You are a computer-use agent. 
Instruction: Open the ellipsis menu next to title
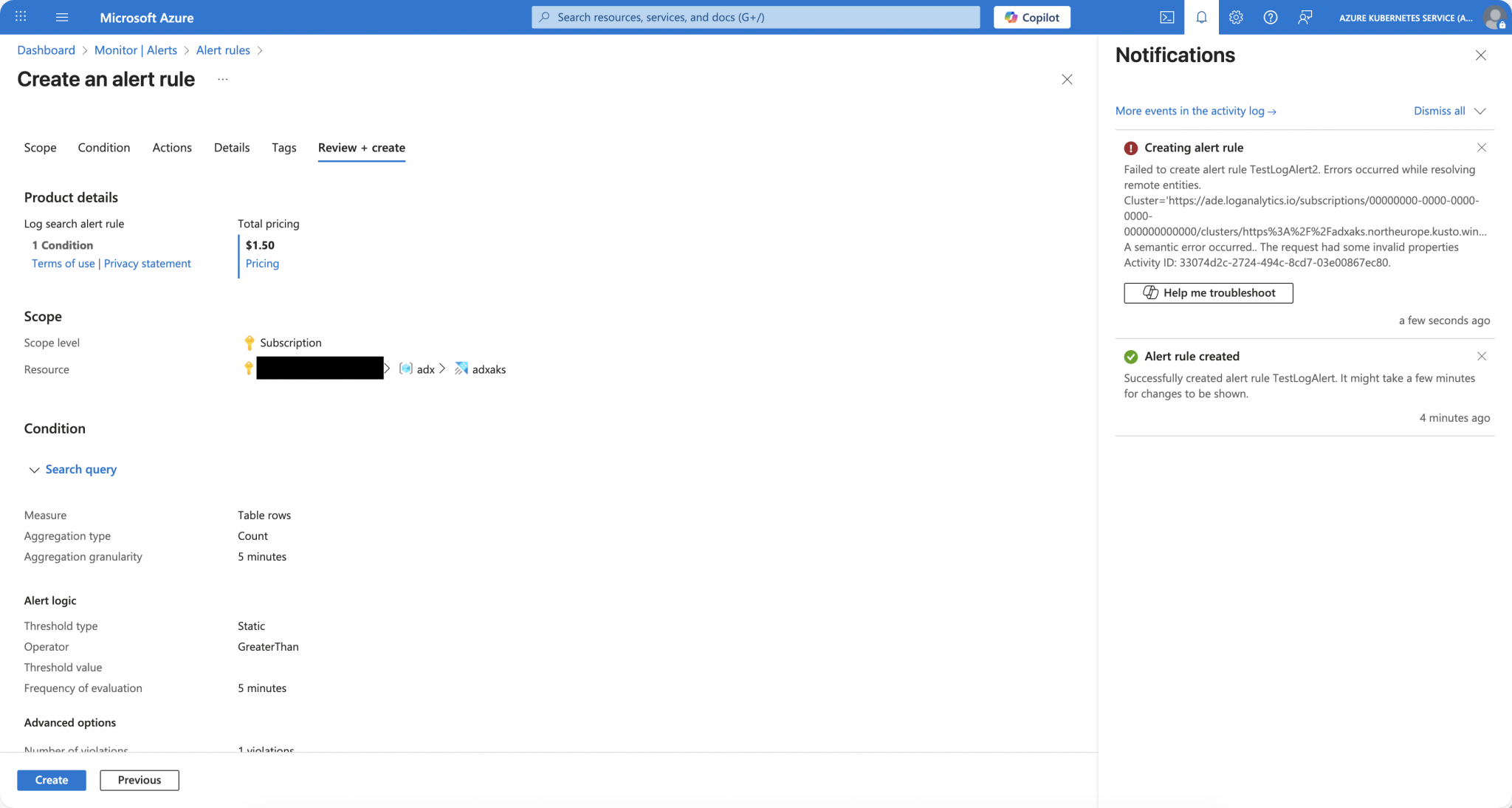[x=223, y=79]
